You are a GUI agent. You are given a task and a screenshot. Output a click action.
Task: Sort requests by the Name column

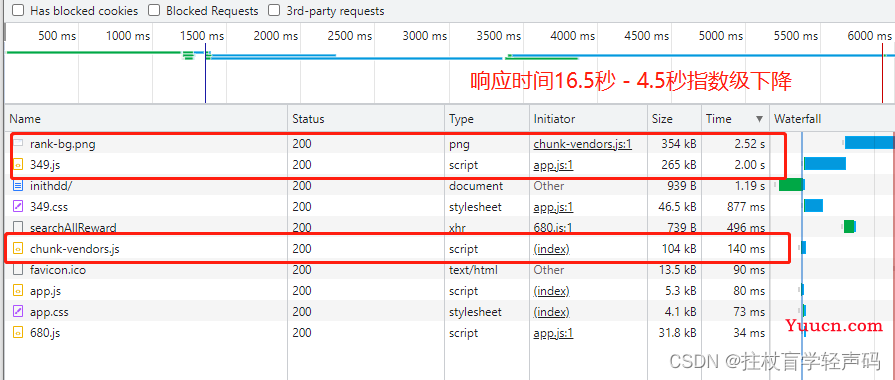click(146, 119)
